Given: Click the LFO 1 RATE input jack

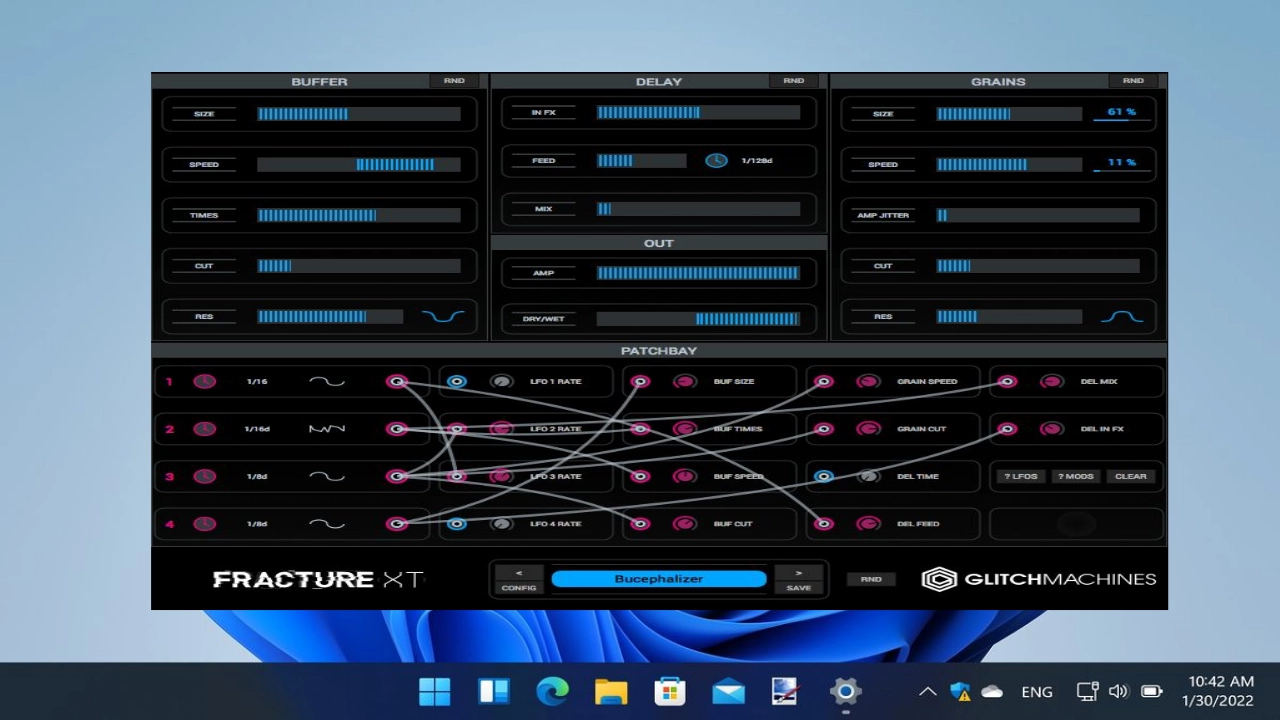Looking at the screenshot, I should coord(457,381).
